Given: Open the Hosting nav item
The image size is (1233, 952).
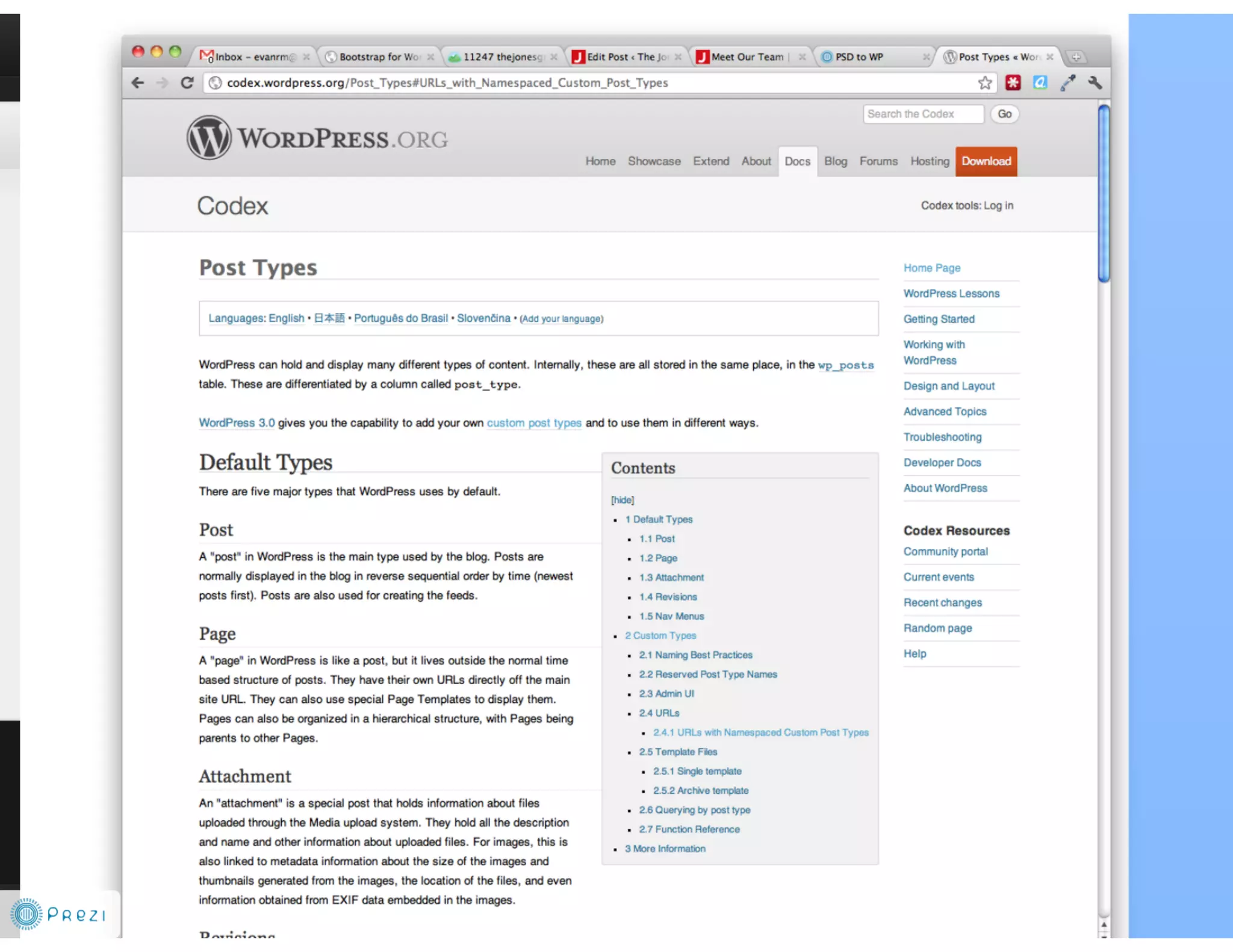Looking at the screenshot, I should coord(930,161).
